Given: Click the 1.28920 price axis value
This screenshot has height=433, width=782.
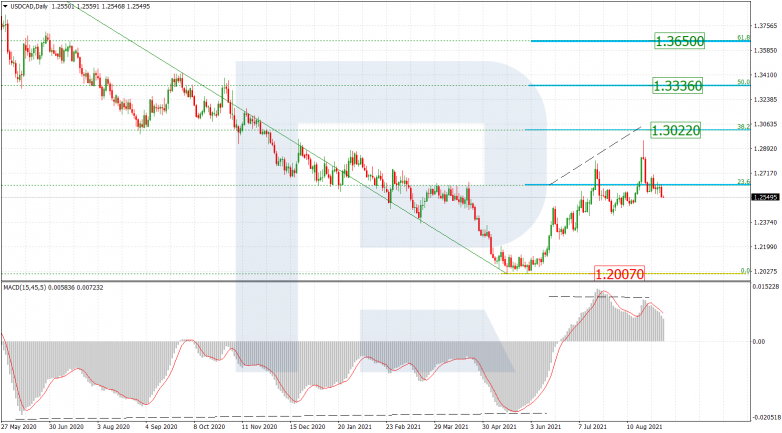Looking at the screenshot, I should click(767, 149).
